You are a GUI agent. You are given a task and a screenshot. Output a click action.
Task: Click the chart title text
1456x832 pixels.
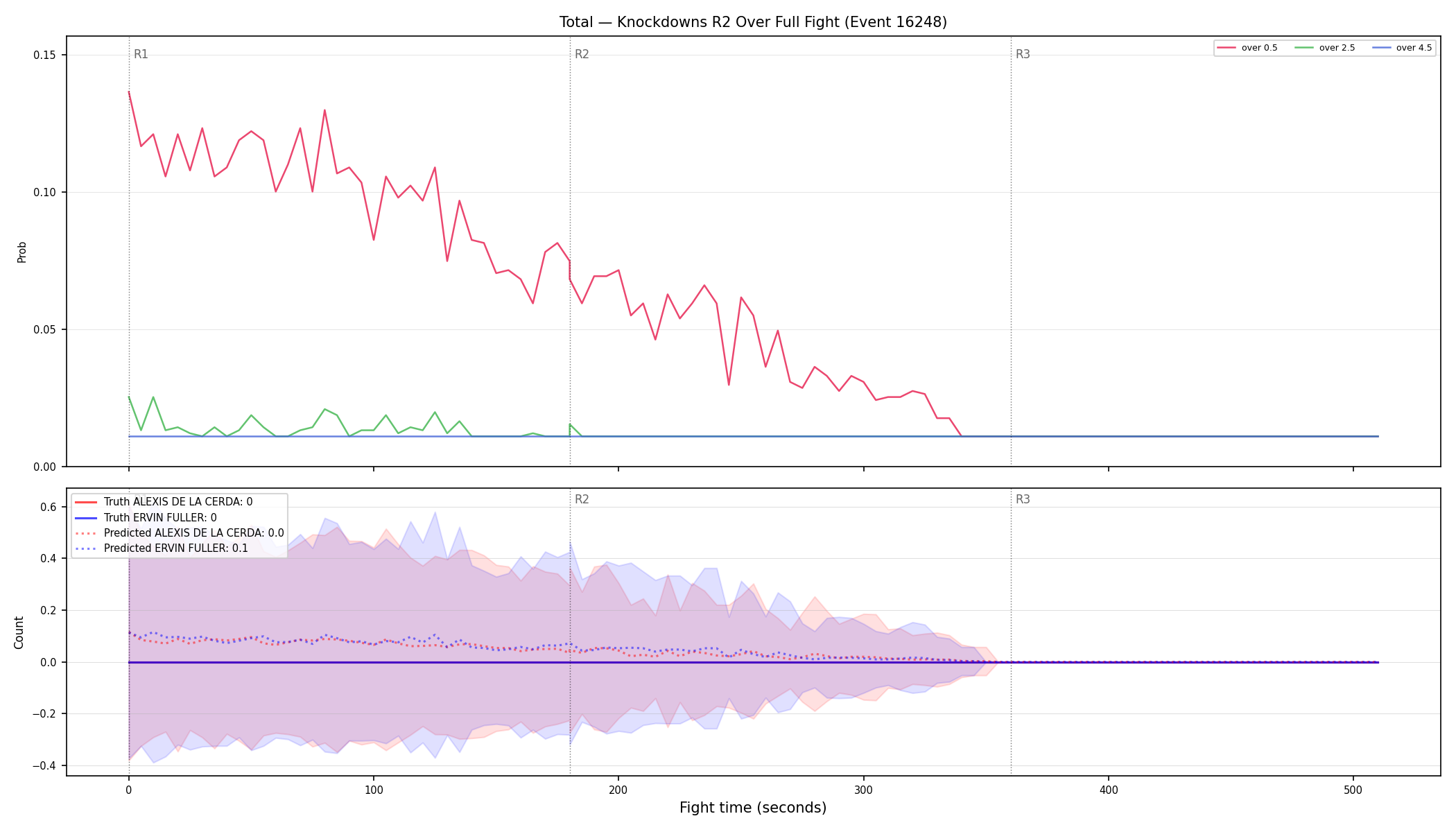753,22
